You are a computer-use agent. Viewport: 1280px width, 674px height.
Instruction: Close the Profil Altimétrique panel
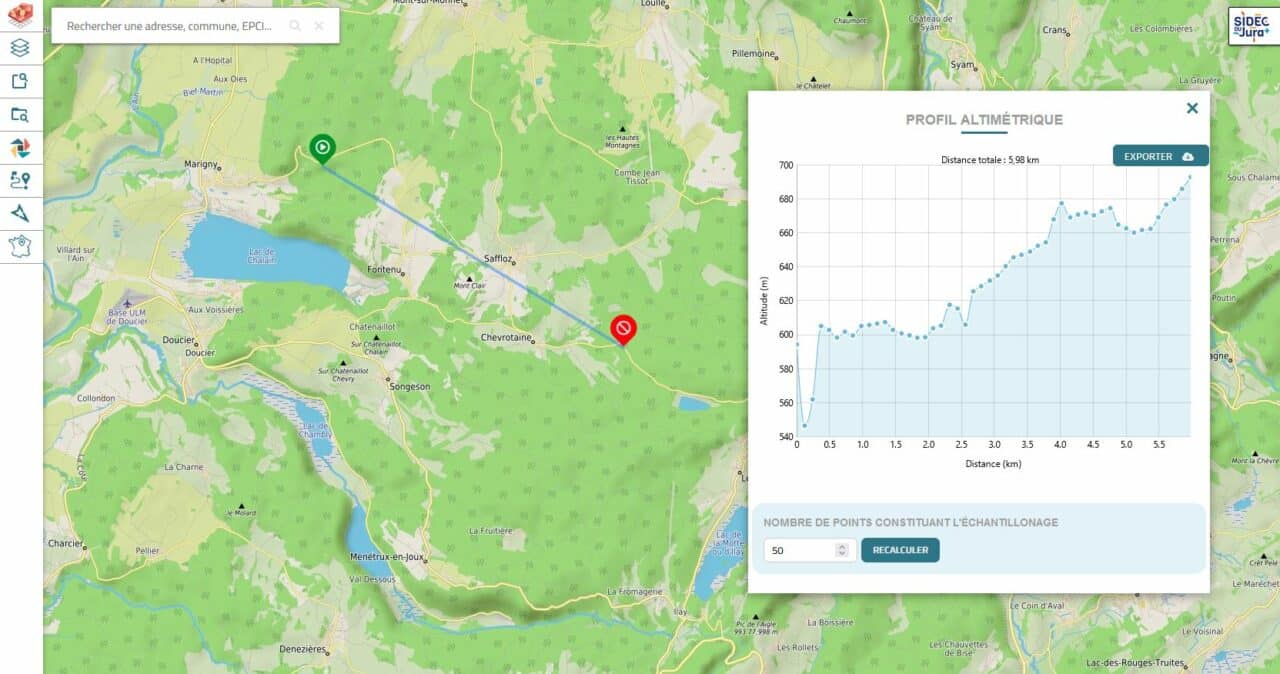1192,108
